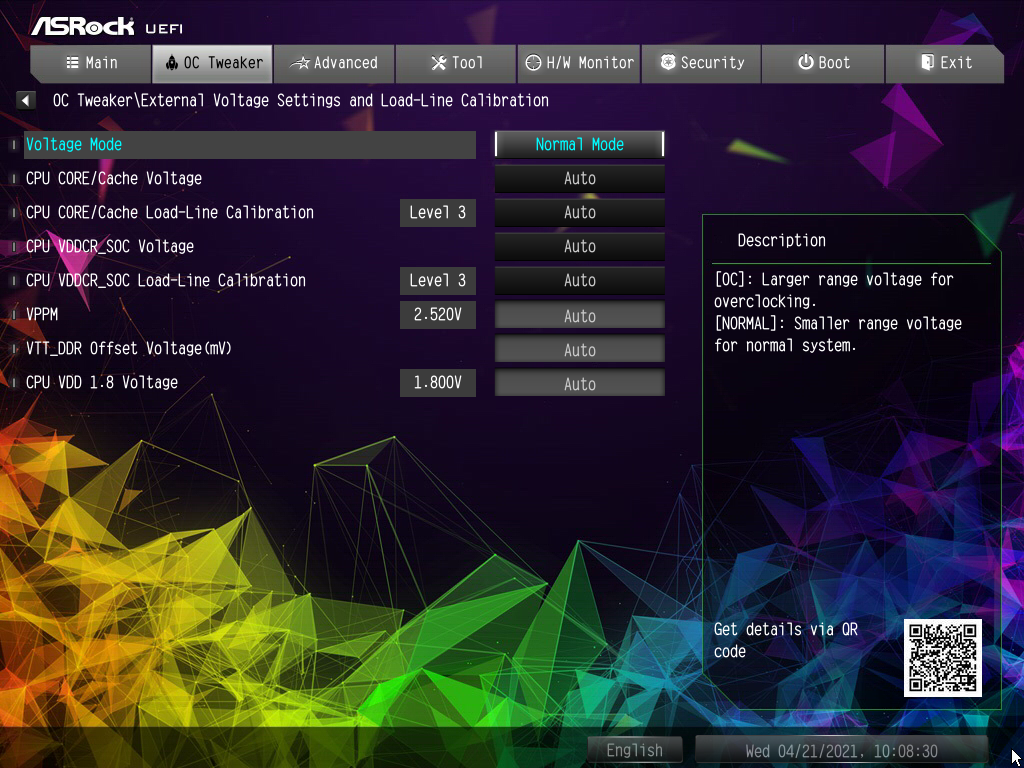Click the date and time display

(842, 750)
